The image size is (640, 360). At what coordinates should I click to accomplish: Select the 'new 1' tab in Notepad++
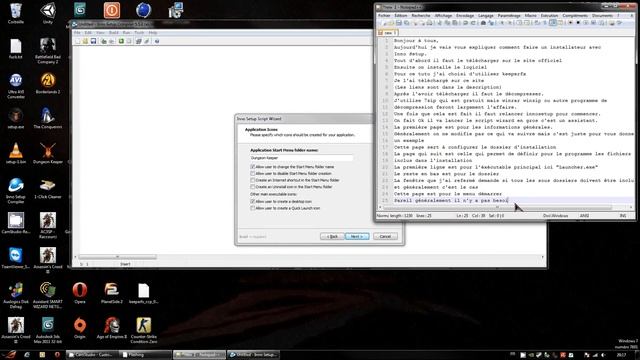(388, 32)
